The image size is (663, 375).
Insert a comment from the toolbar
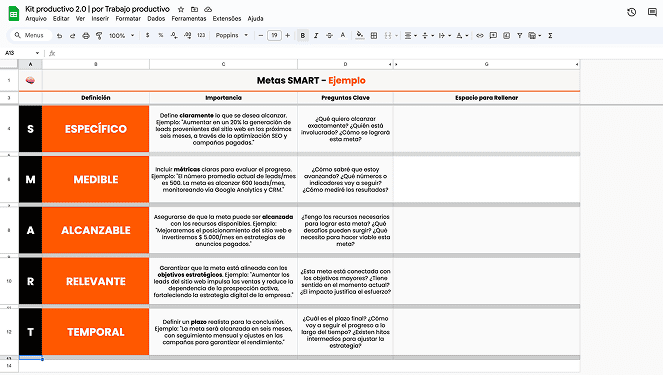493,36
